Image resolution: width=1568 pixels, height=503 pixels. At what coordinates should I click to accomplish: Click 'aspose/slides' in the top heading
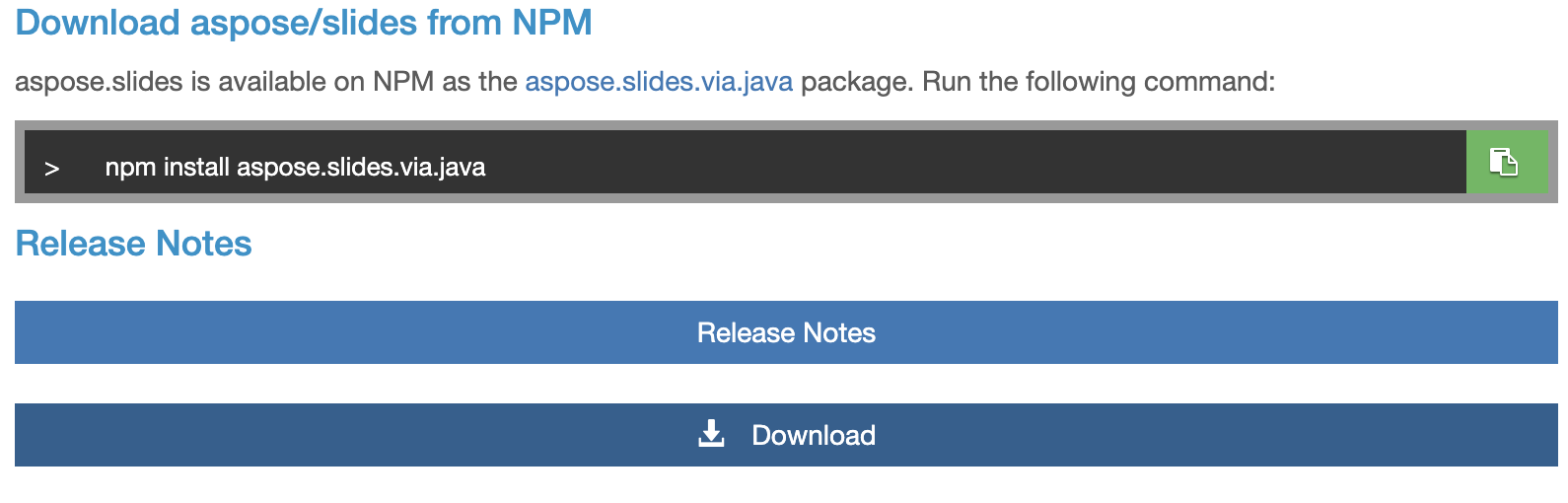[304, 23]
